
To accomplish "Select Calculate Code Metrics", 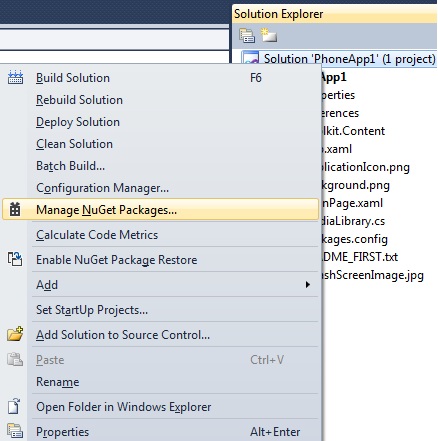I will coord(97,235).
